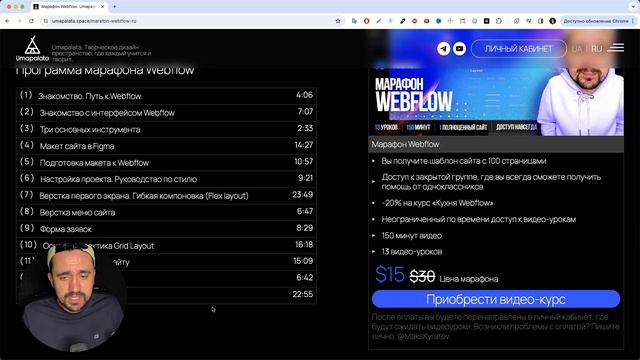640x360 pixels.
Task: Click the Марафон Webflow card title
Action: point(405,144)
